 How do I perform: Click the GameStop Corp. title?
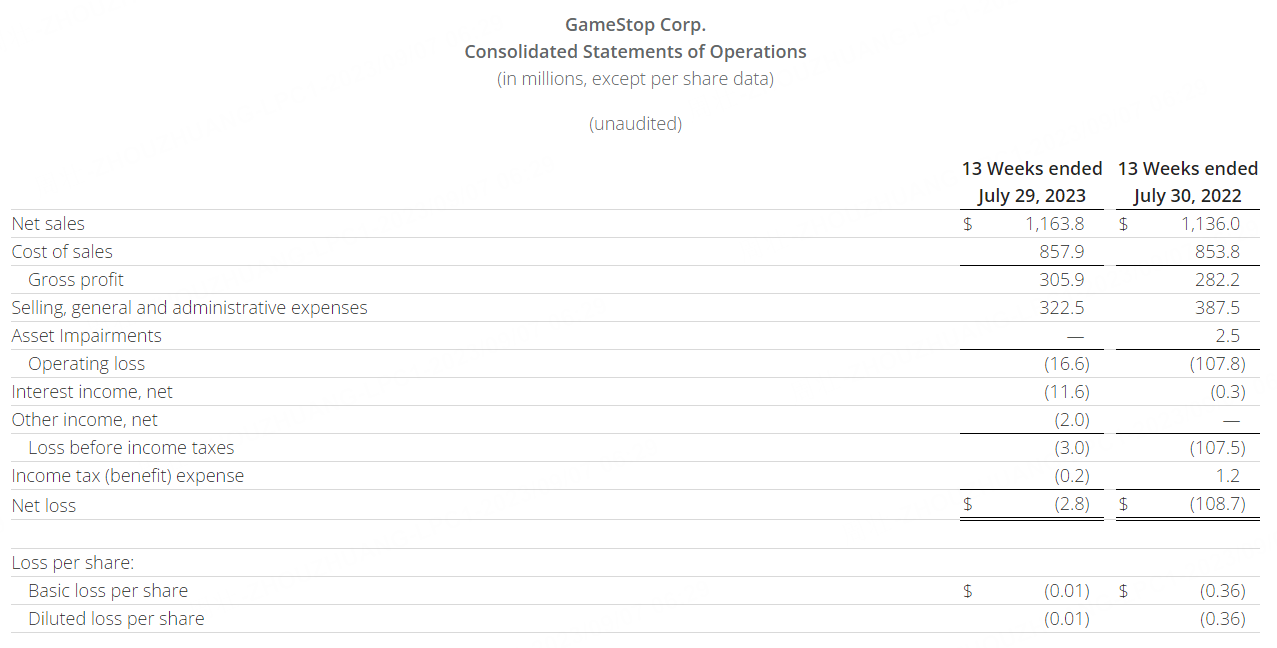pos(635,25)
